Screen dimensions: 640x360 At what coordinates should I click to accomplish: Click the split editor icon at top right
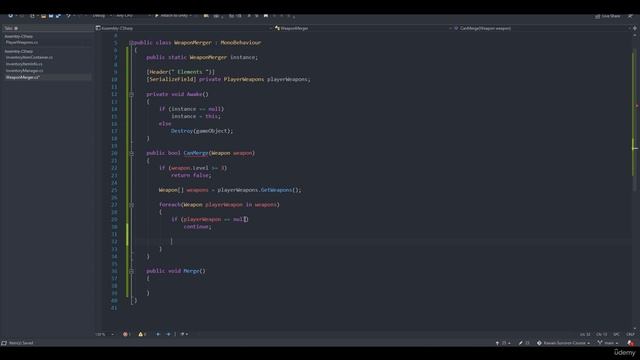pyautogui.click(x=635, y=28)
